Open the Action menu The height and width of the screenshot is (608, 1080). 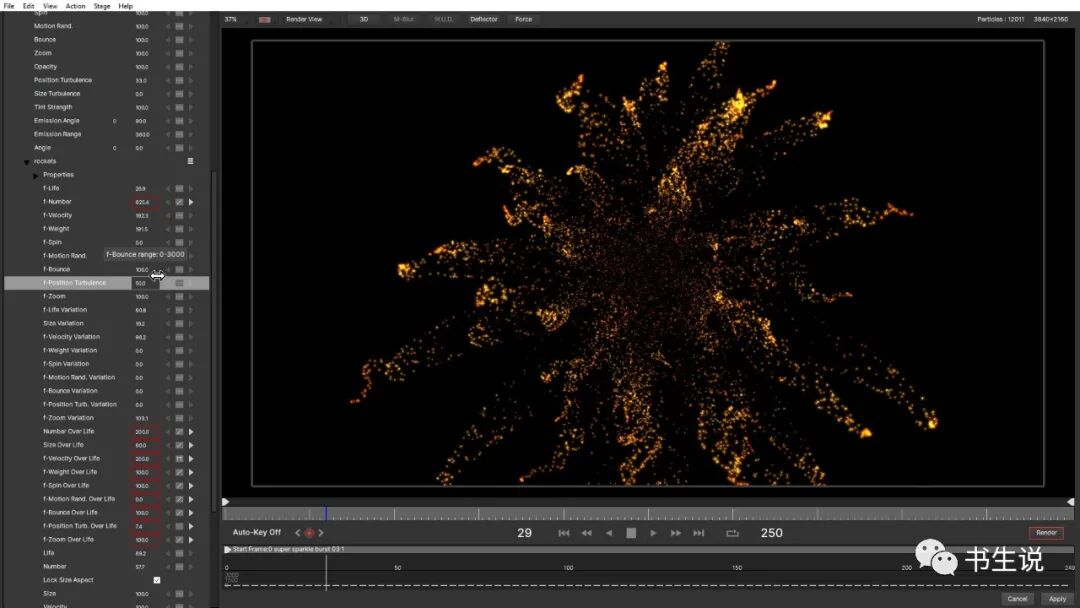(x=75, y=5)
